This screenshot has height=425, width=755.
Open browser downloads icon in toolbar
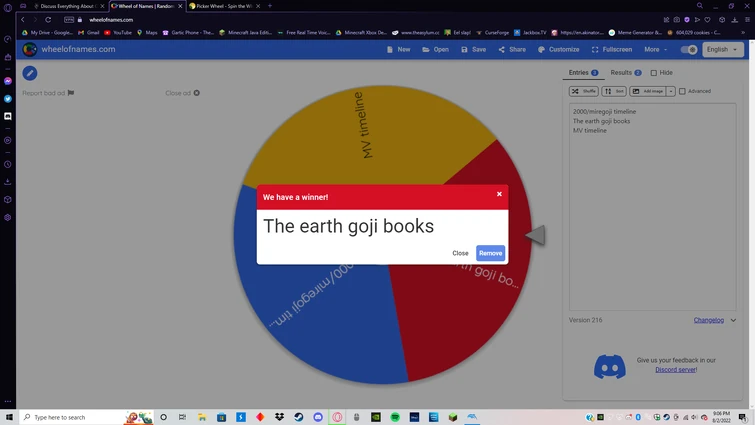(734, 20)
